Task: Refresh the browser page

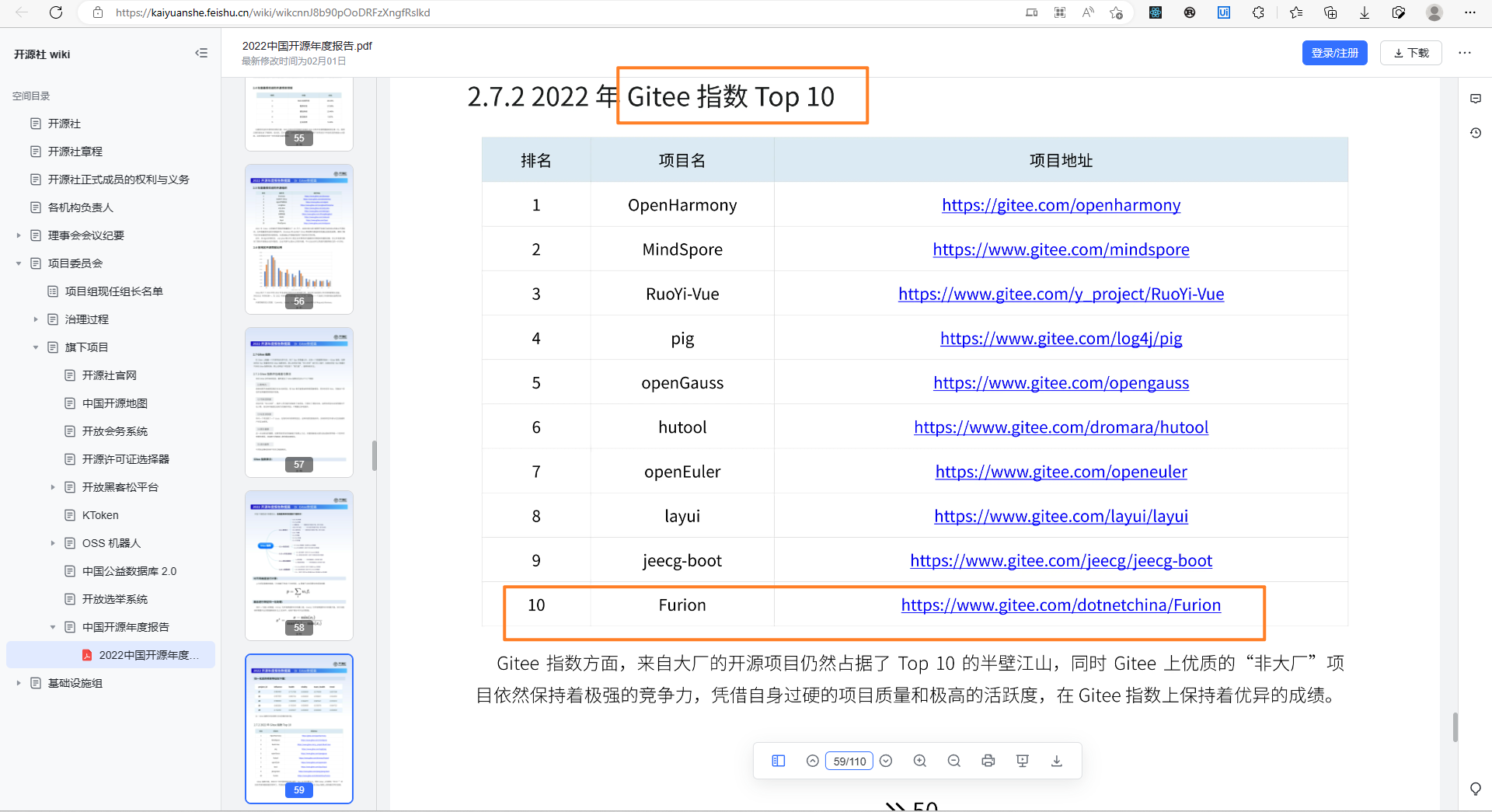Action: (x=56, y=12)
